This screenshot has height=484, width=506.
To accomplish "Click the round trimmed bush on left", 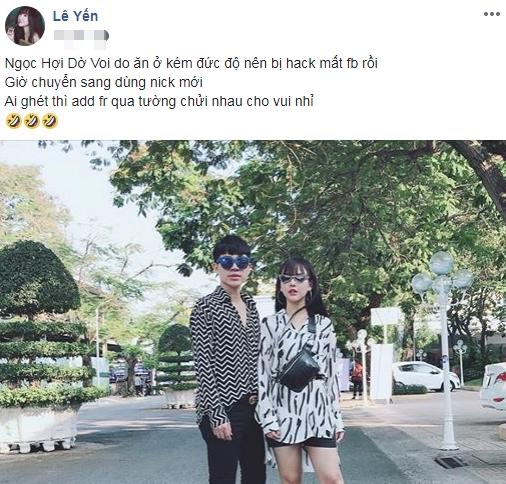I will 37,278.
